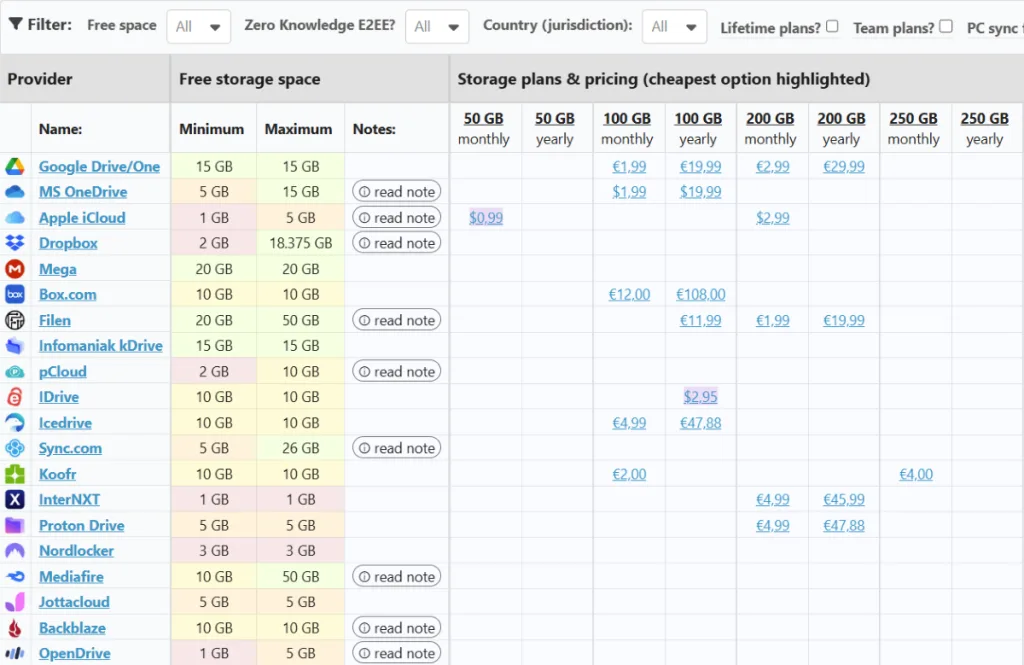Click the Dropbox logo icon
The image size is (1024, 665).
point(15,243)
